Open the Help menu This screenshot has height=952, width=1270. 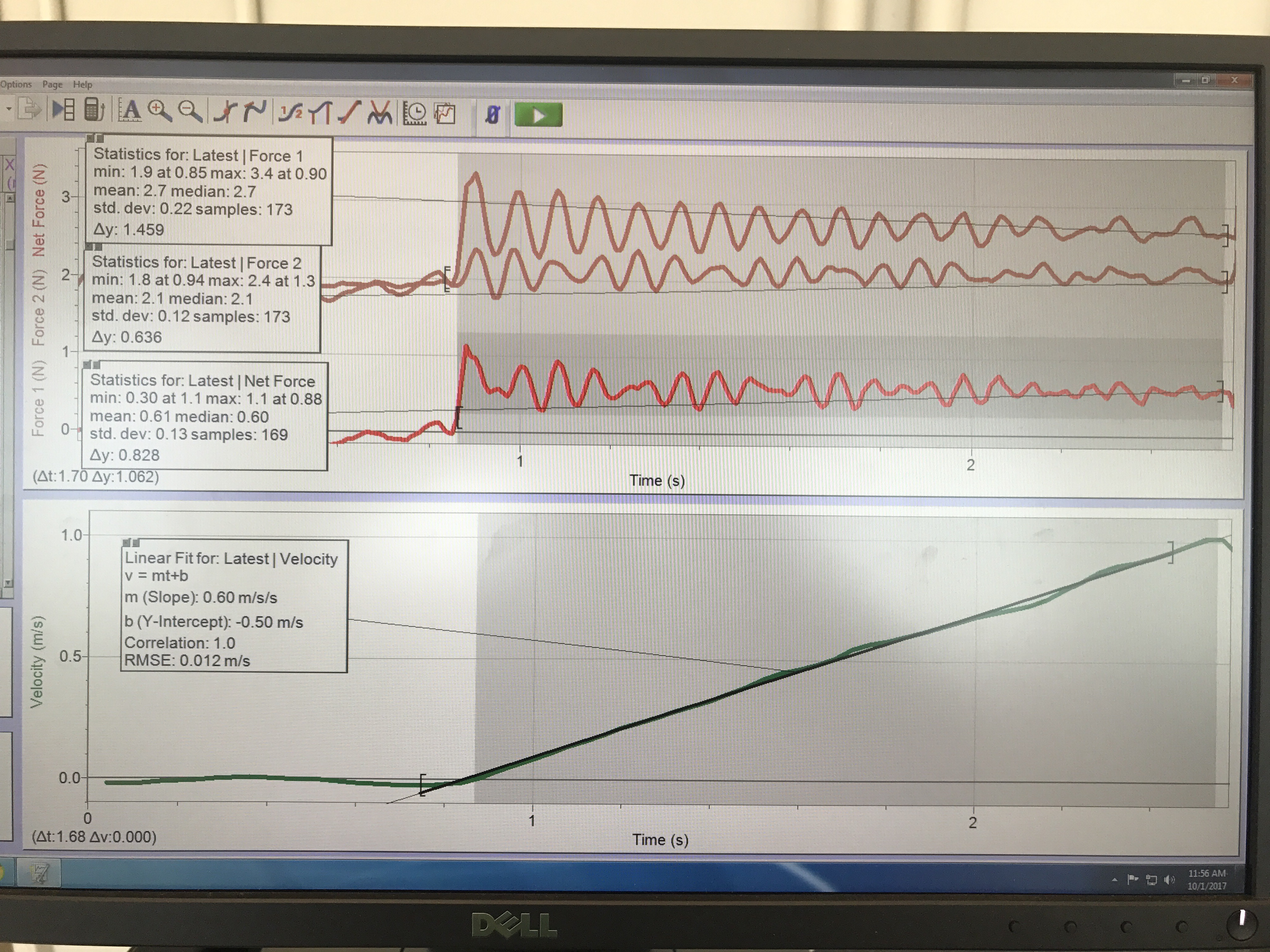coord(82,84)
